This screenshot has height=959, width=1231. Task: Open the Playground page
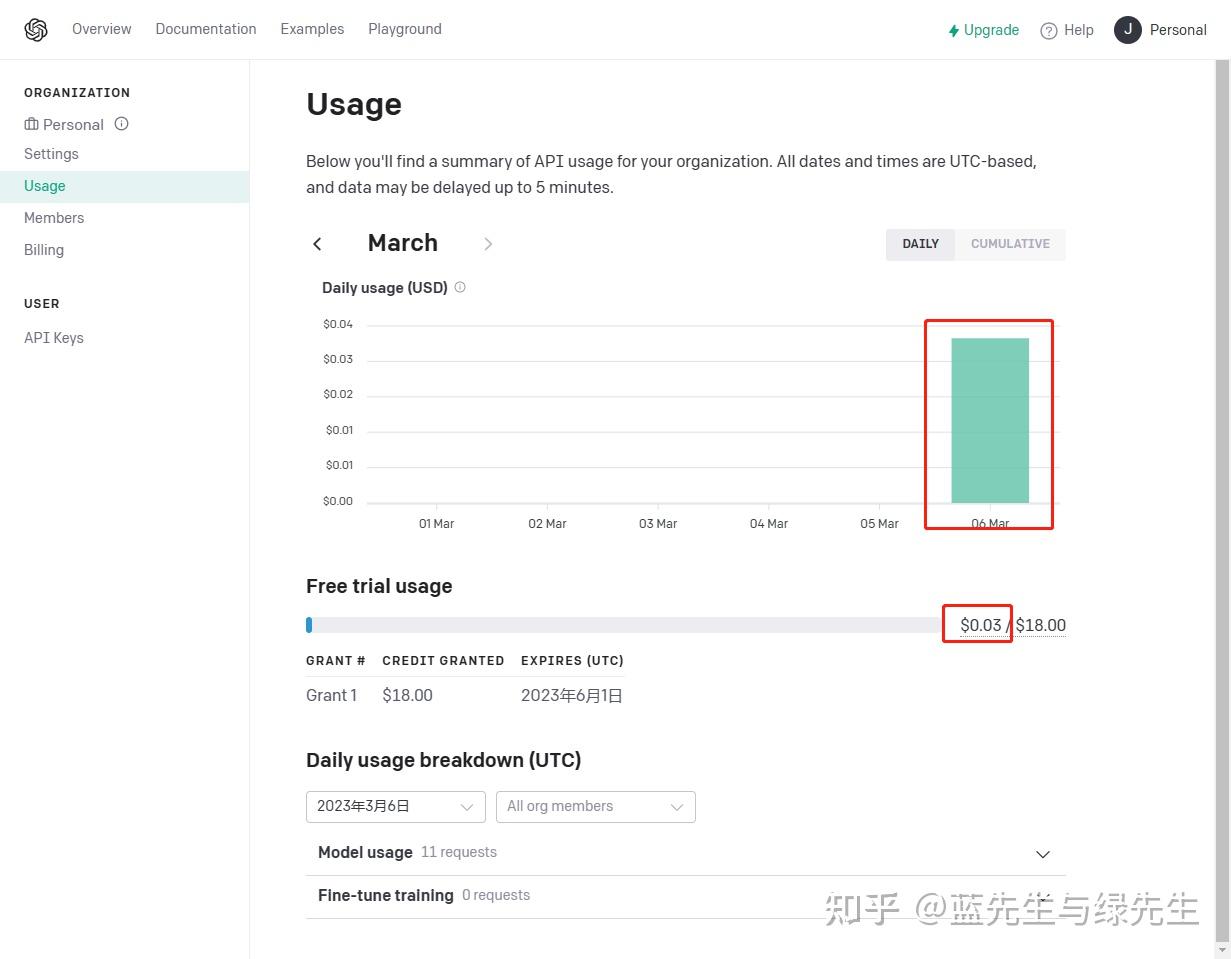(404, 29)
